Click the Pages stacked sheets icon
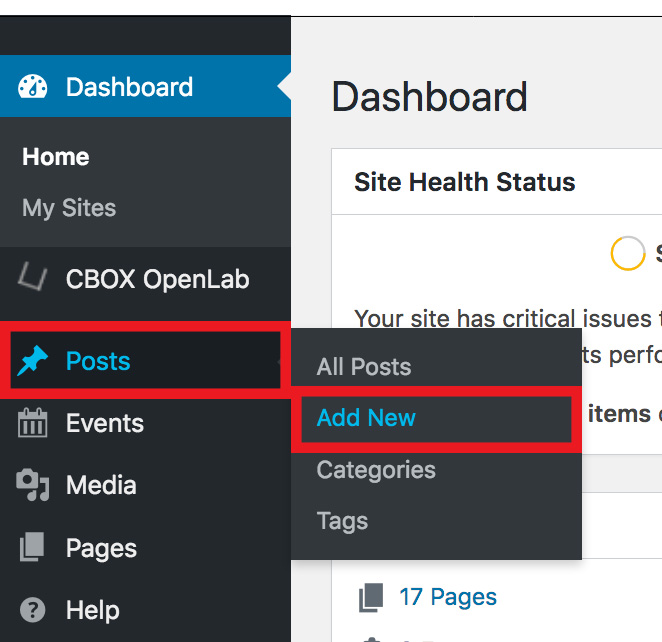 click(32, 547)
